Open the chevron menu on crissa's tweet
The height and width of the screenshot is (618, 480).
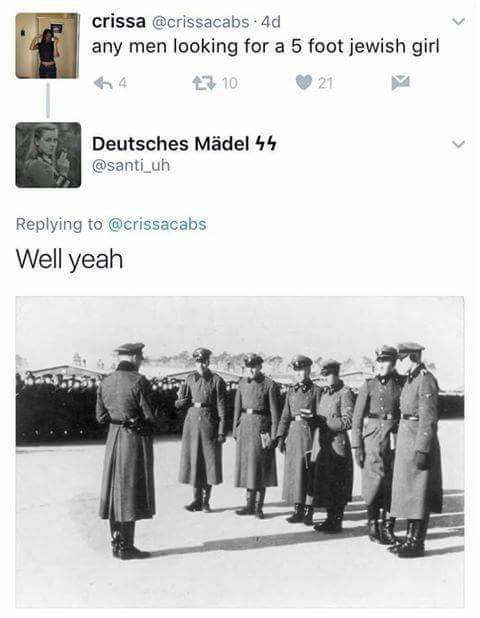(x=458, y=21)
